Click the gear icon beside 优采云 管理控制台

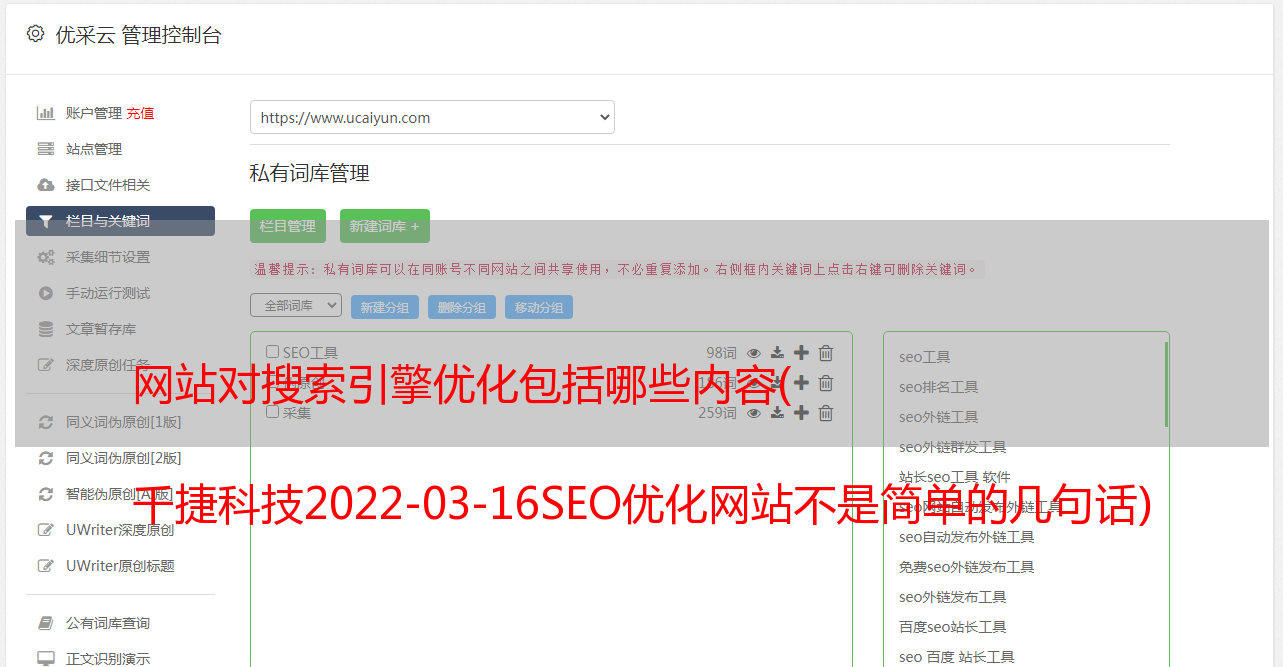(x=35, y=34)
